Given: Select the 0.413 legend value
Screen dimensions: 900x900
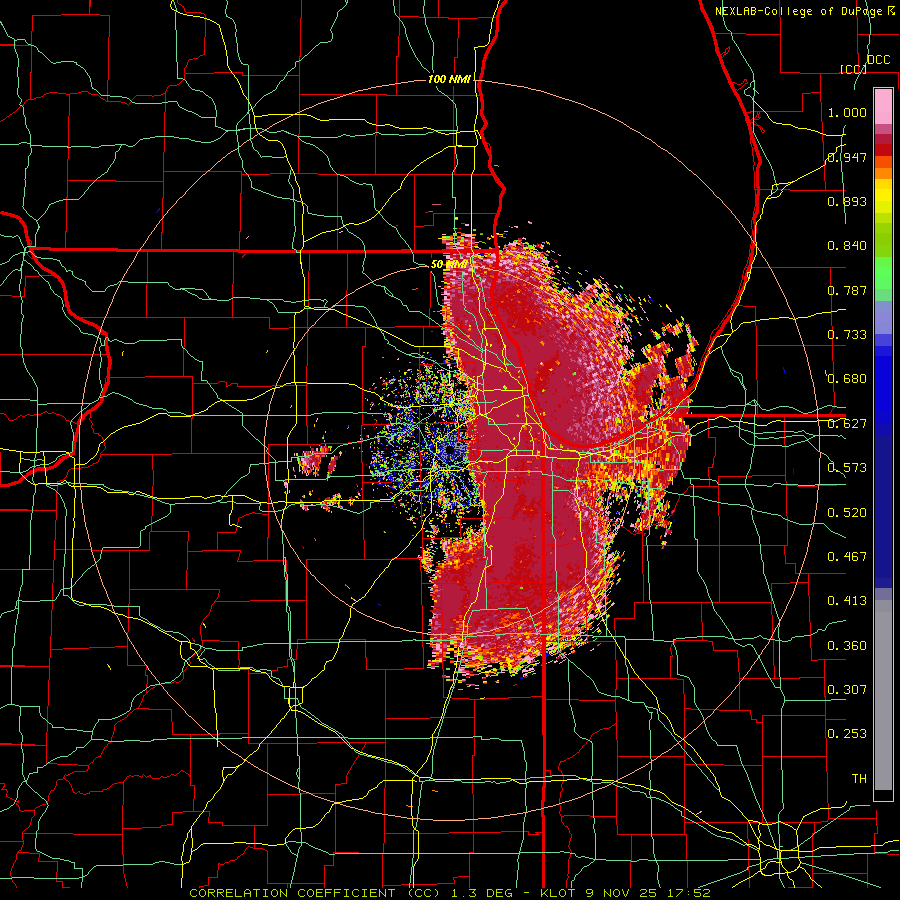Looking at the screenshot, I should point(847,600).
